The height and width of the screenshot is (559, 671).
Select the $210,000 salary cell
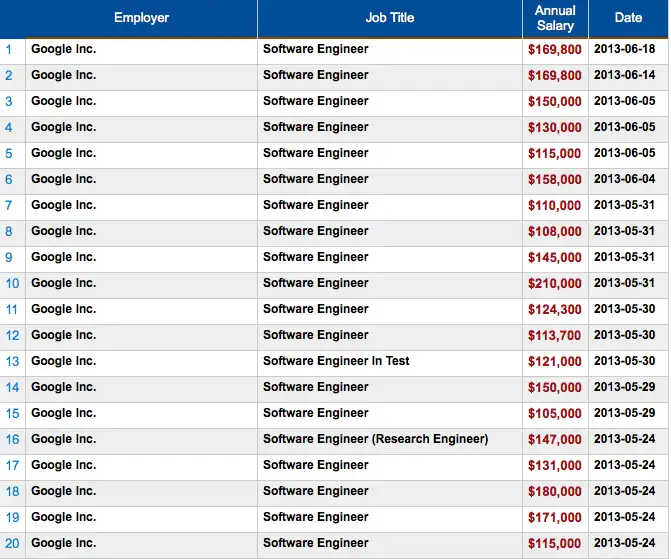(x=555, y=283)
